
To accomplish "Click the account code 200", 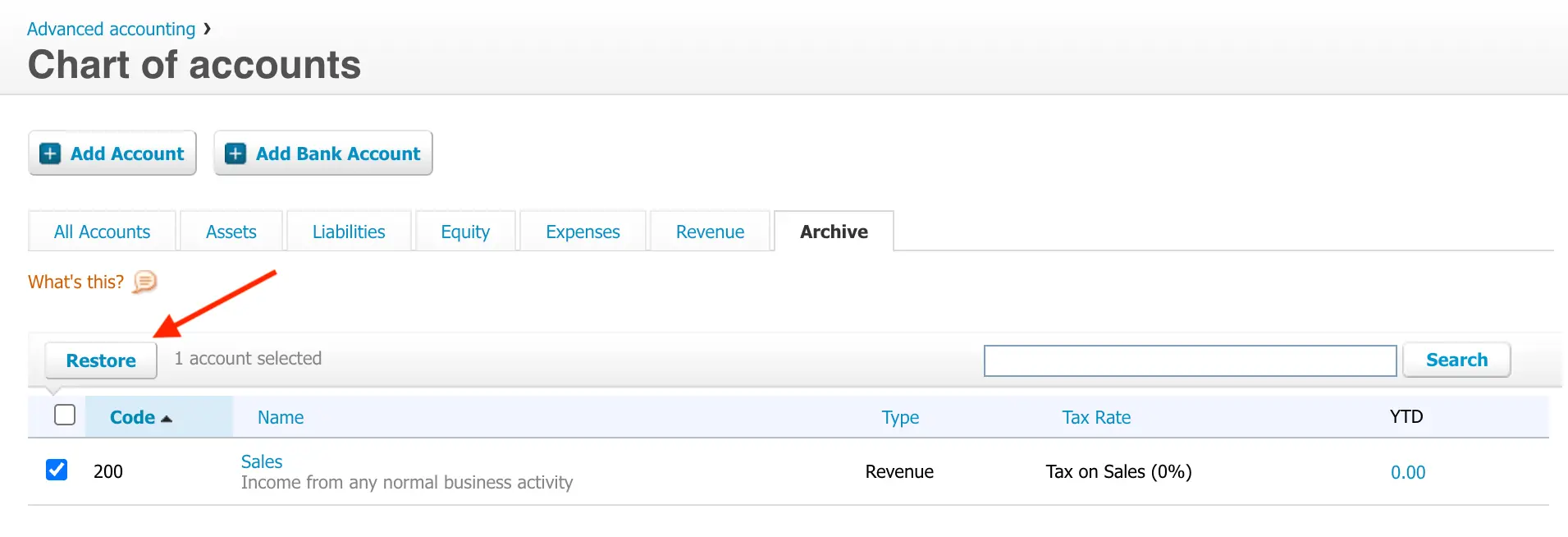I will 108,471.
